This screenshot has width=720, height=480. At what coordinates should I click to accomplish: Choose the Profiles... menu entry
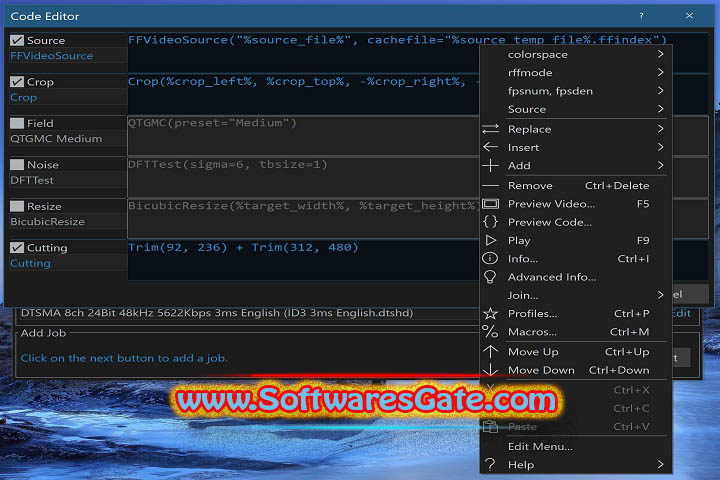[x=576, y=314]
